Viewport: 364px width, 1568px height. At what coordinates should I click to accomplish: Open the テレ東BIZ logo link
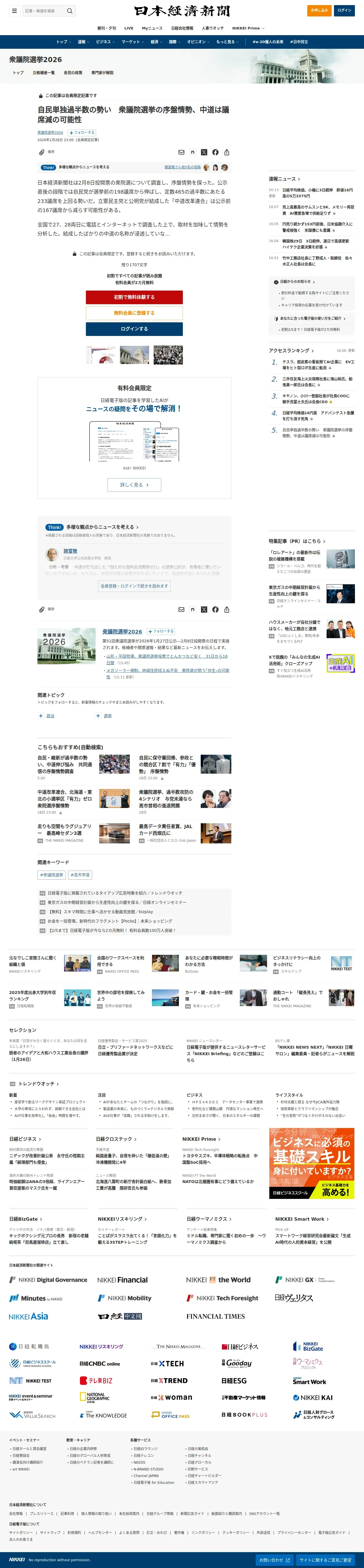click(x=96, y=1381)
